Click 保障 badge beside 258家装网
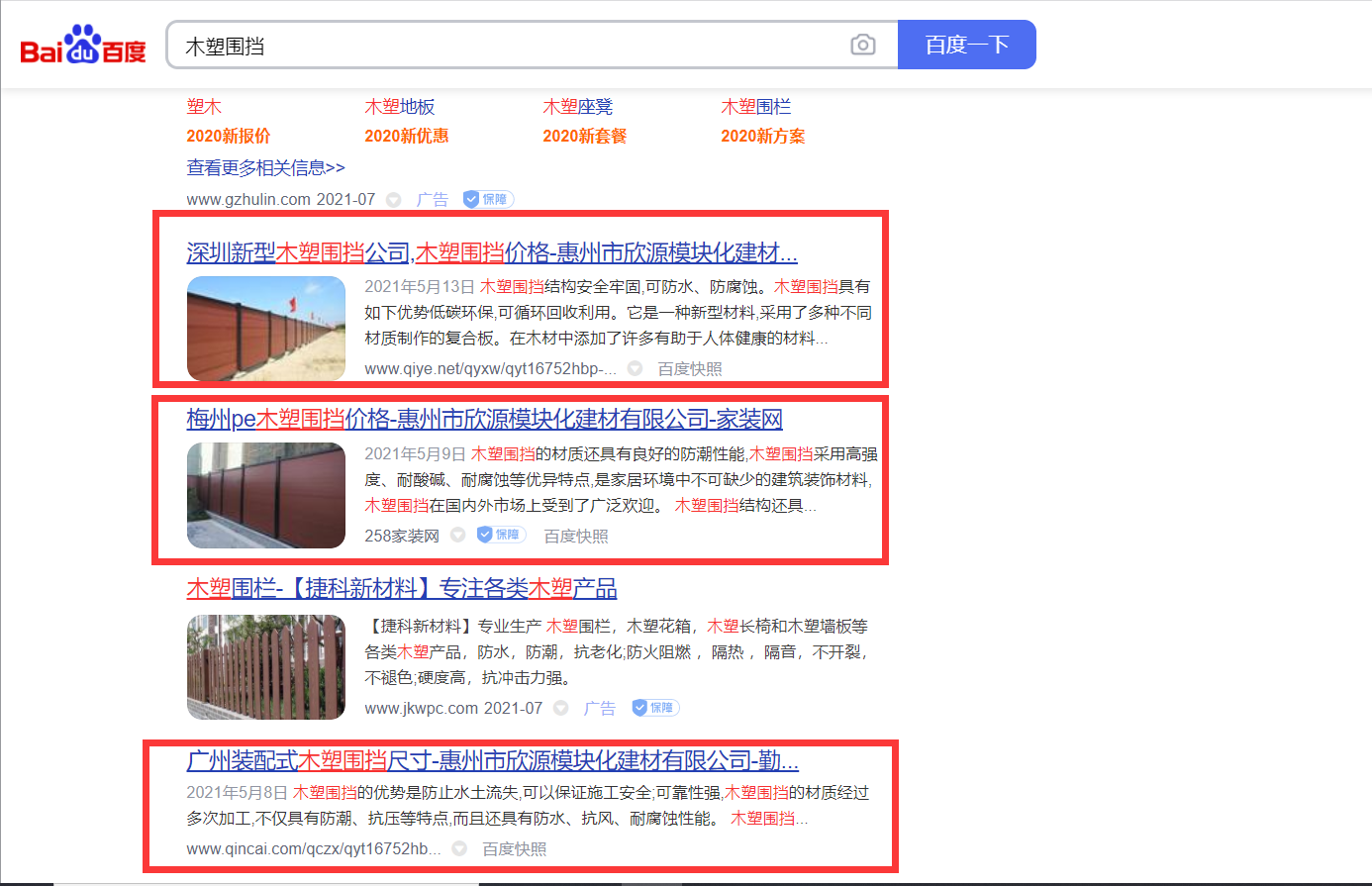This screenshot has width=1372, height=886. pyautogui.click(x=502, y=535)
